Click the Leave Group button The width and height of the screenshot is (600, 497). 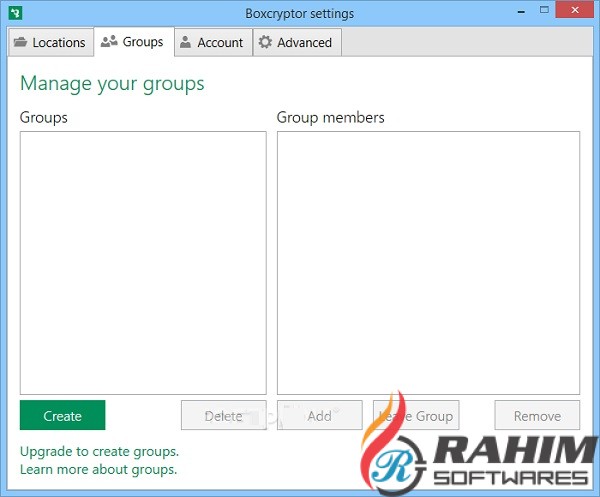[x=416, y=415]
